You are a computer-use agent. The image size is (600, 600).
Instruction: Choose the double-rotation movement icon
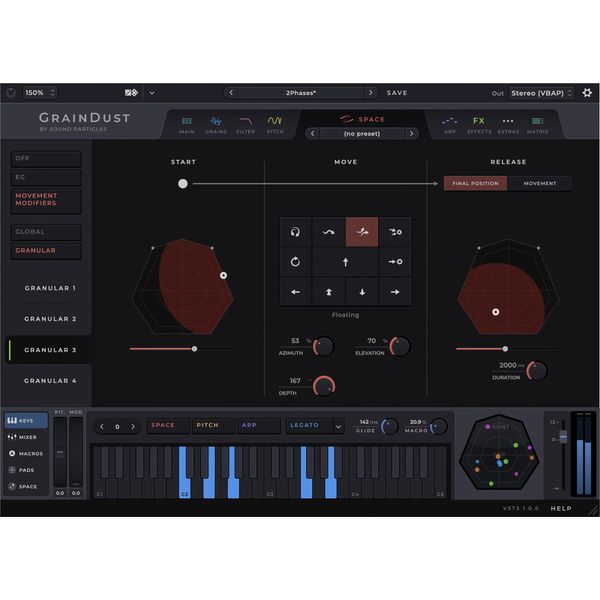pyautogui.click(x=295, y=232)
